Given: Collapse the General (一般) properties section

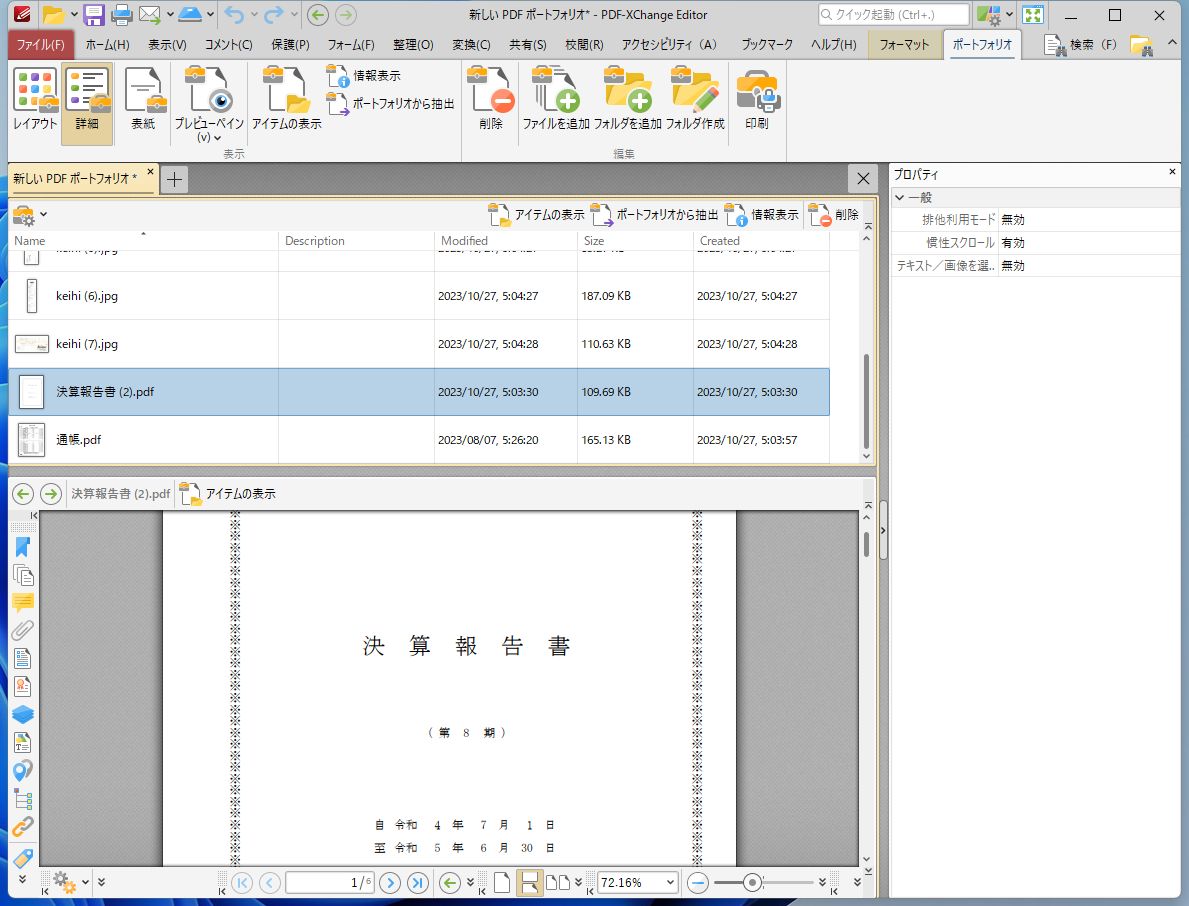Looking at the screenshot, I should click(900, 198).
